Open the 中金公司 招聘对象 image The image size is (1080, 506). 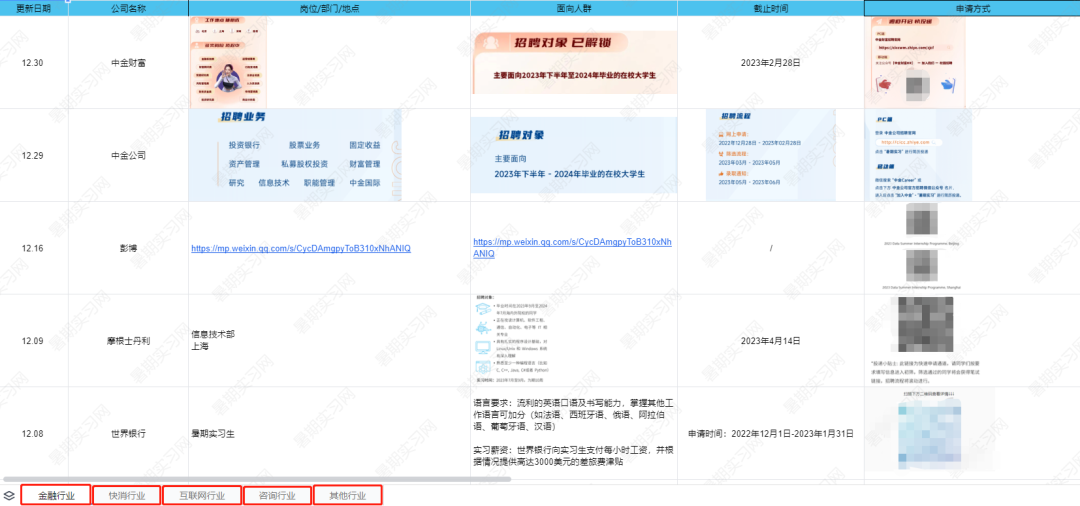click(574, 156)
